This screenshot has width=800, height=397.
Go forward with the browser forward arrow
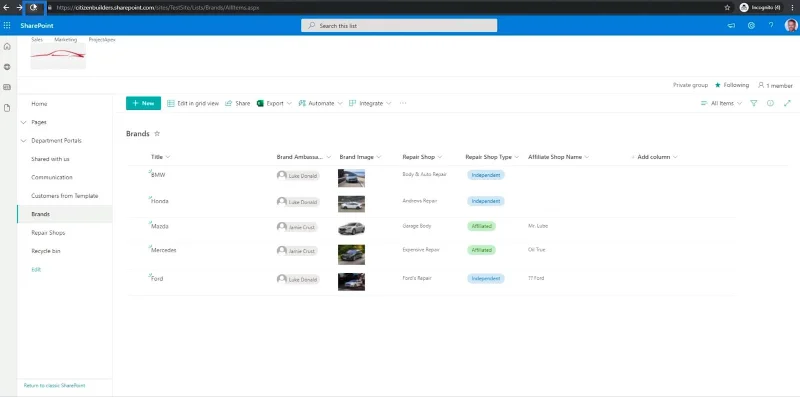(19, 8)
